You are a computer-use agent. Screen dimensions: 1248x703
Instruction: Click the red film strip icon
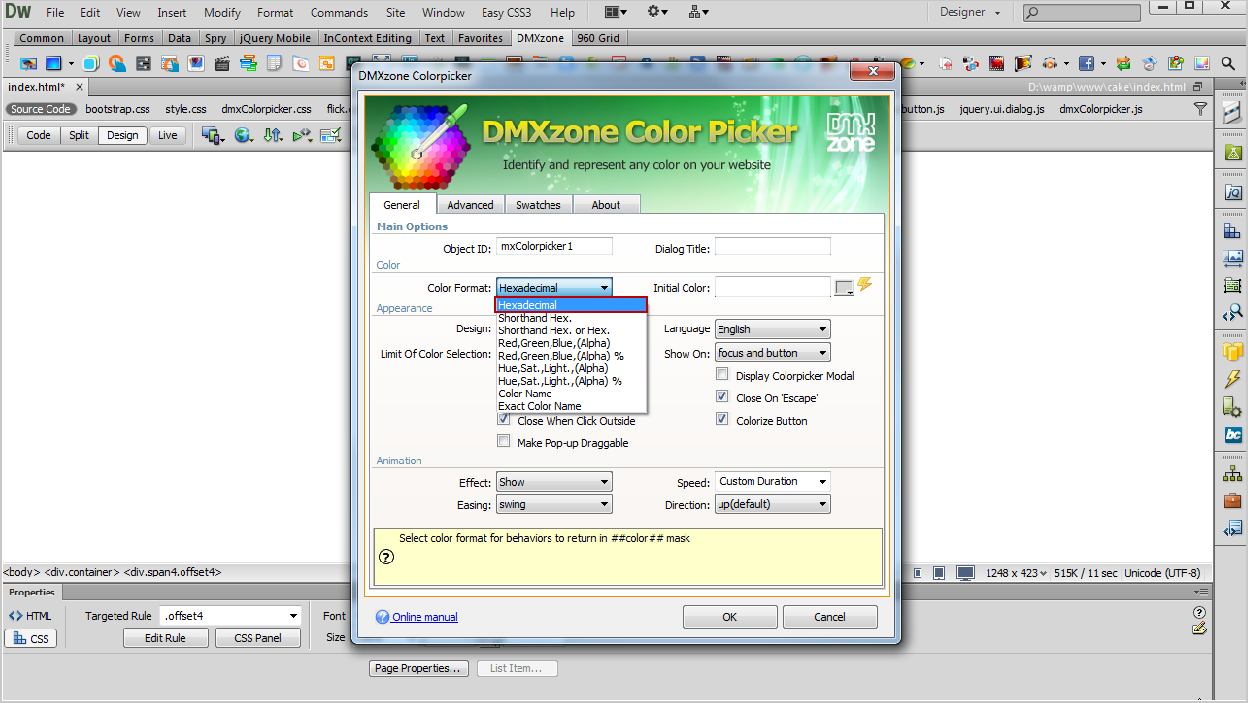click(x=996, y=63)
